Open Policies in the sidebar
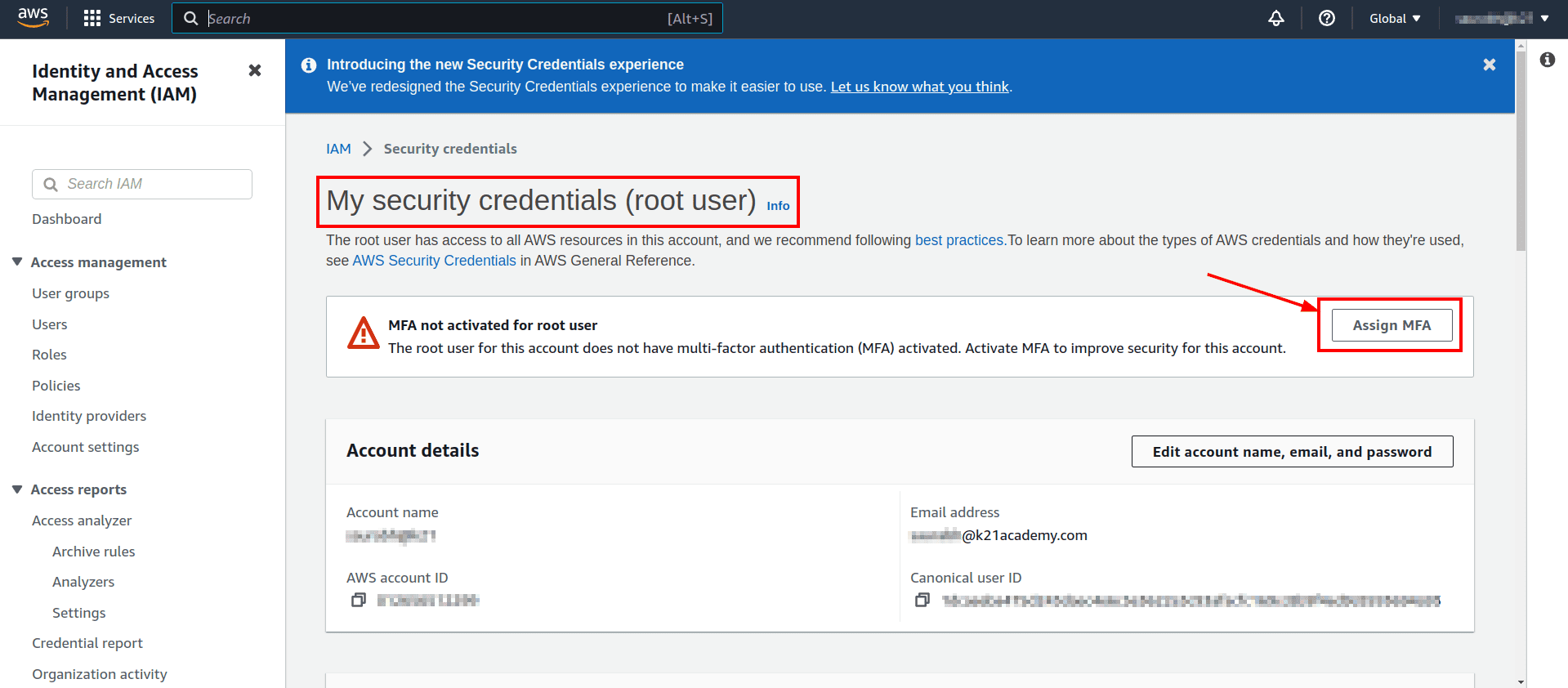The height and width of the screenshot is (688, 1568). [56, 386]
